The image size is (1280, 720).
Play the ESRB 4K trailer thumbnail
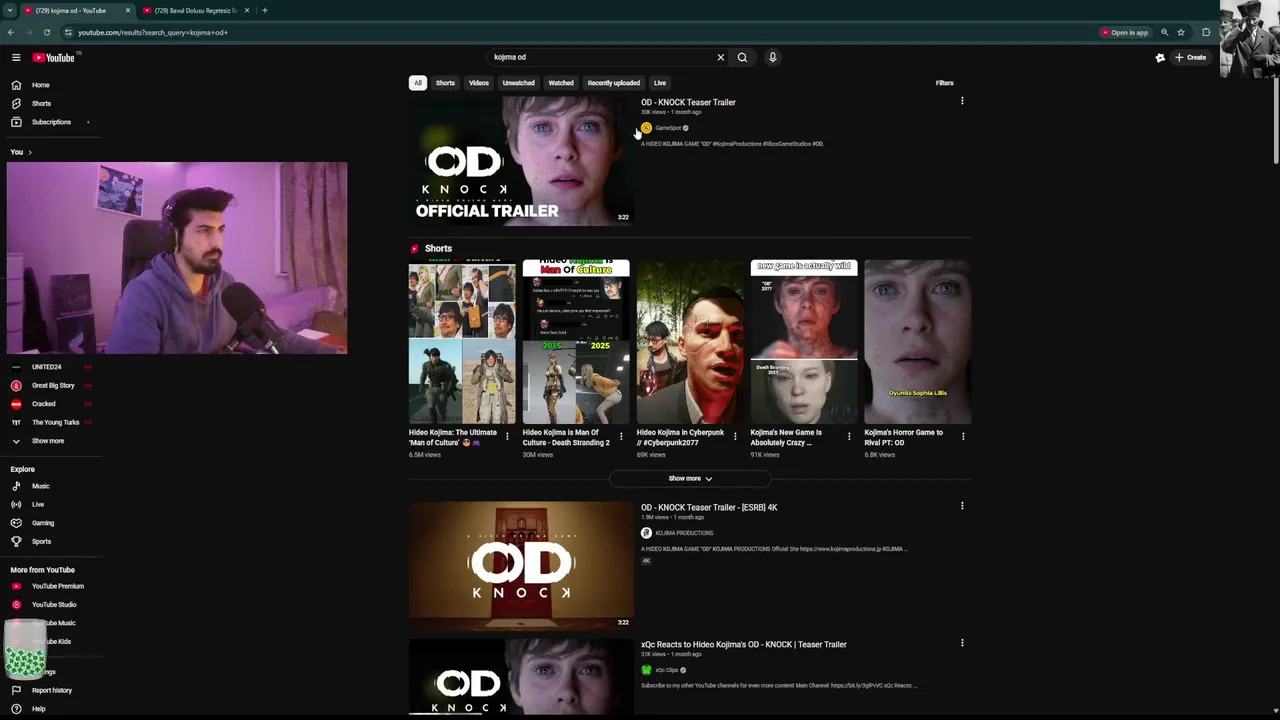520,564
